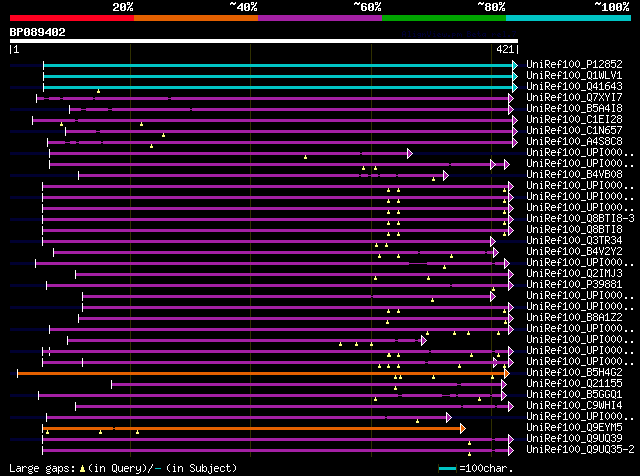Click the cyan arrowhead ending the UniRef100_P12852 alignment

click(x=515, y=65)
